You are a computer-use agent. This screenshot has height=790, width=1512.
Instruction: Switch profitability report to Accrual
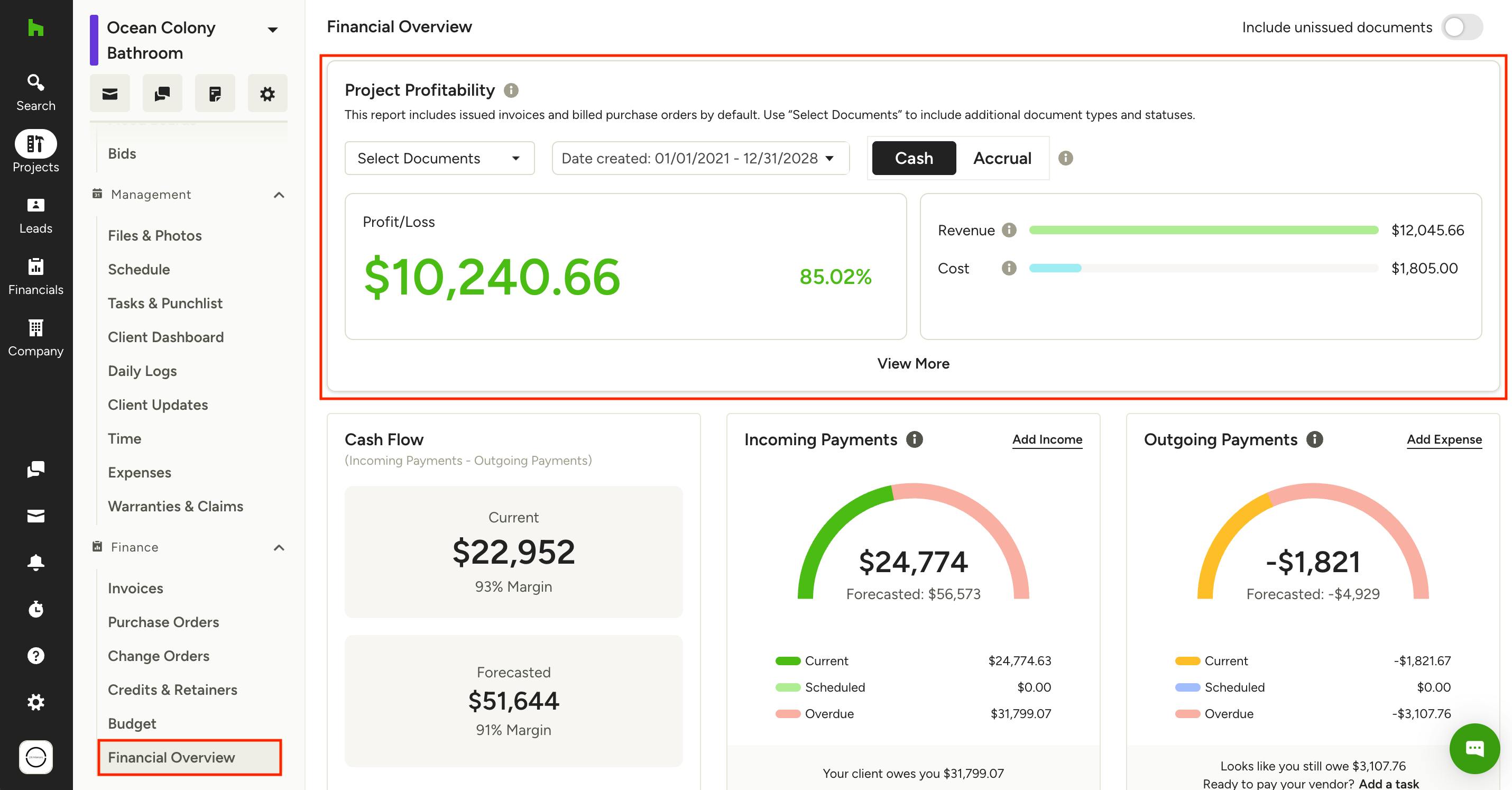[x=1002, y=158]
